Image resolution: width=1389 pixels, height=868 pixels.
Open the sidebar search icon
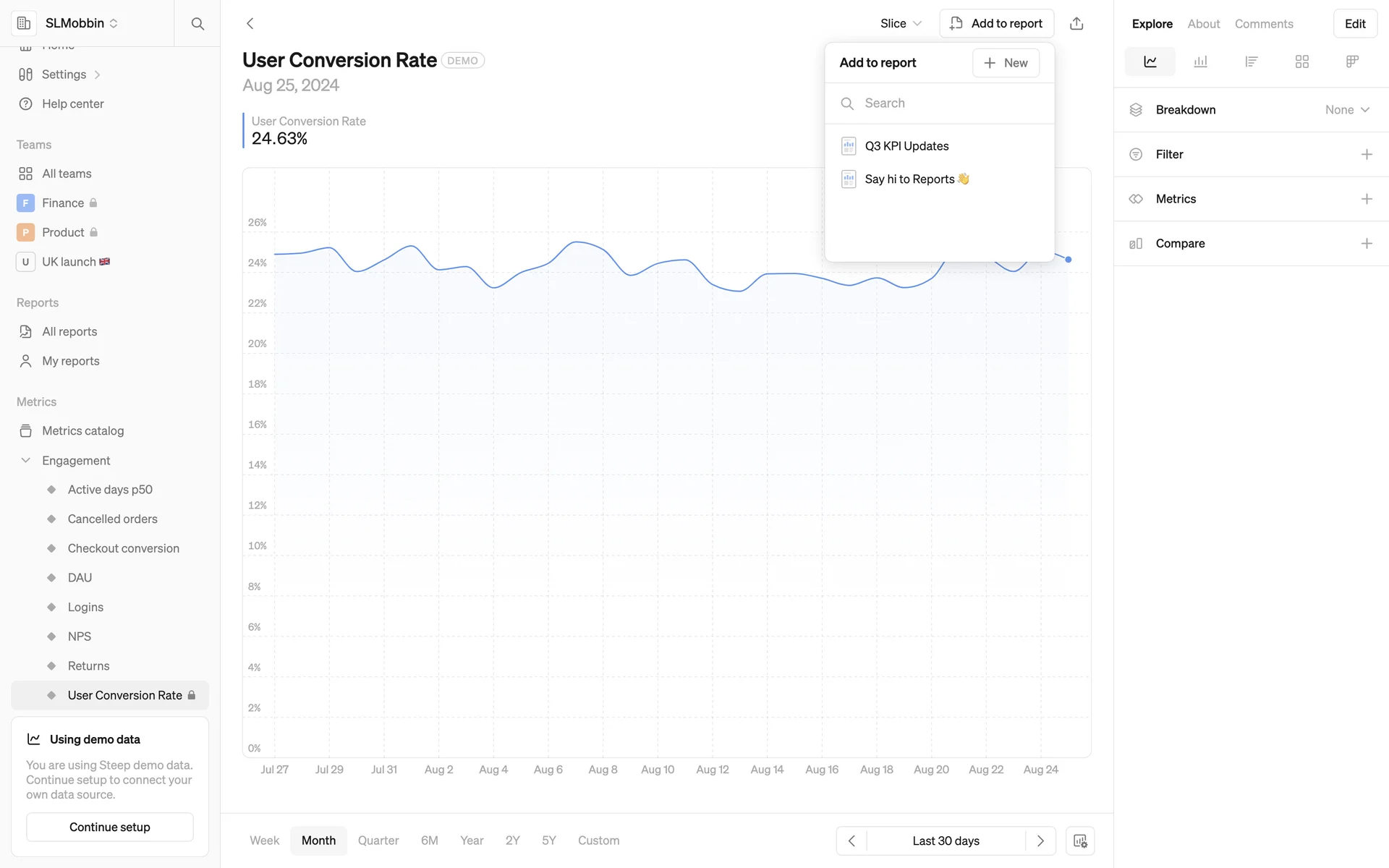click(197, 23)
